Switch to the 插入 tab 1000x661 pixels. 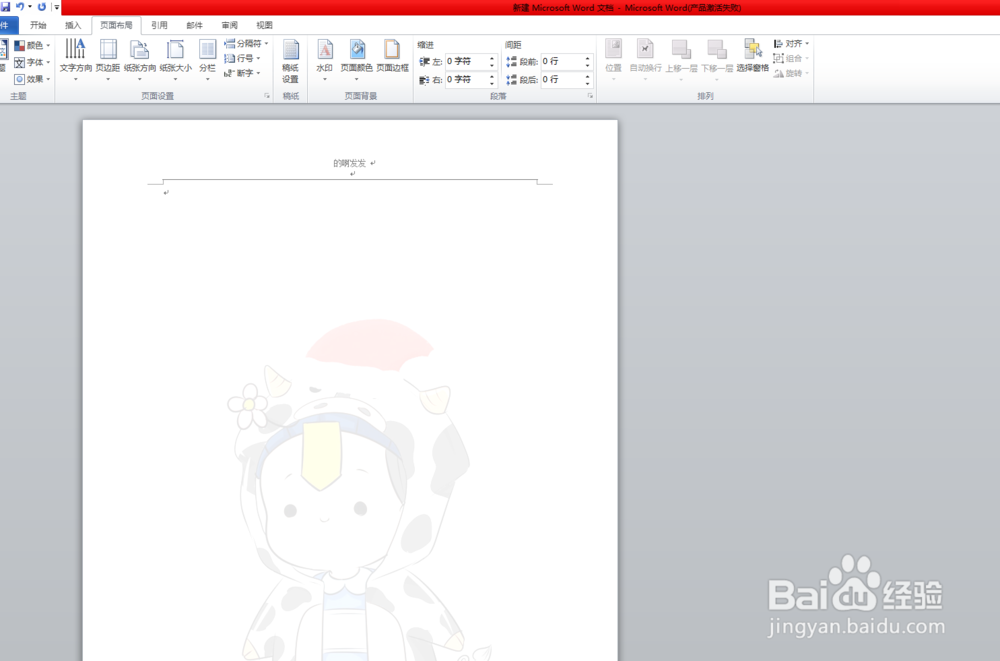(73, 25)
